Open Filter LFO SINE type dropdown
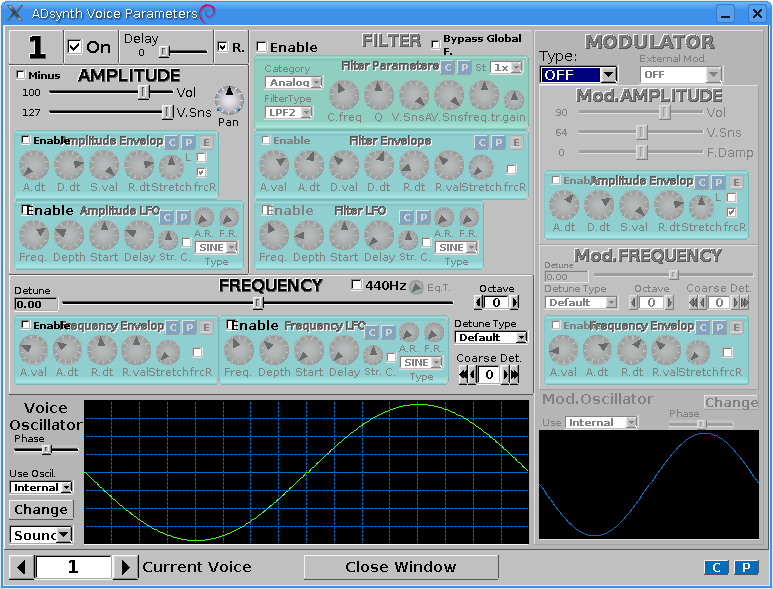This screenshot has height=589, width=773. pyautogui.click(x=457, y=247)
